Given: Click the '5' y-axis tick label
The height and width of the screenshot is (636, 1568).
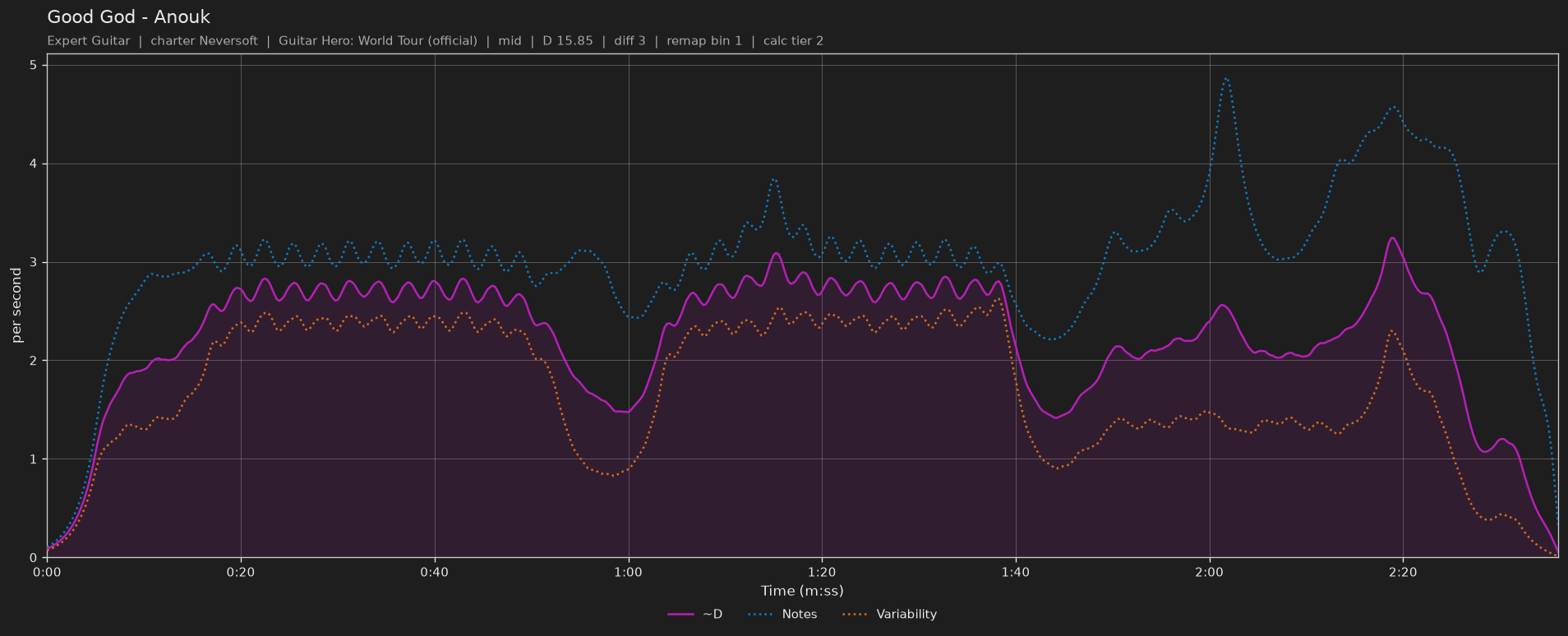Looking at the screenshot, I should pyautogui.click(x=34, y=66).
